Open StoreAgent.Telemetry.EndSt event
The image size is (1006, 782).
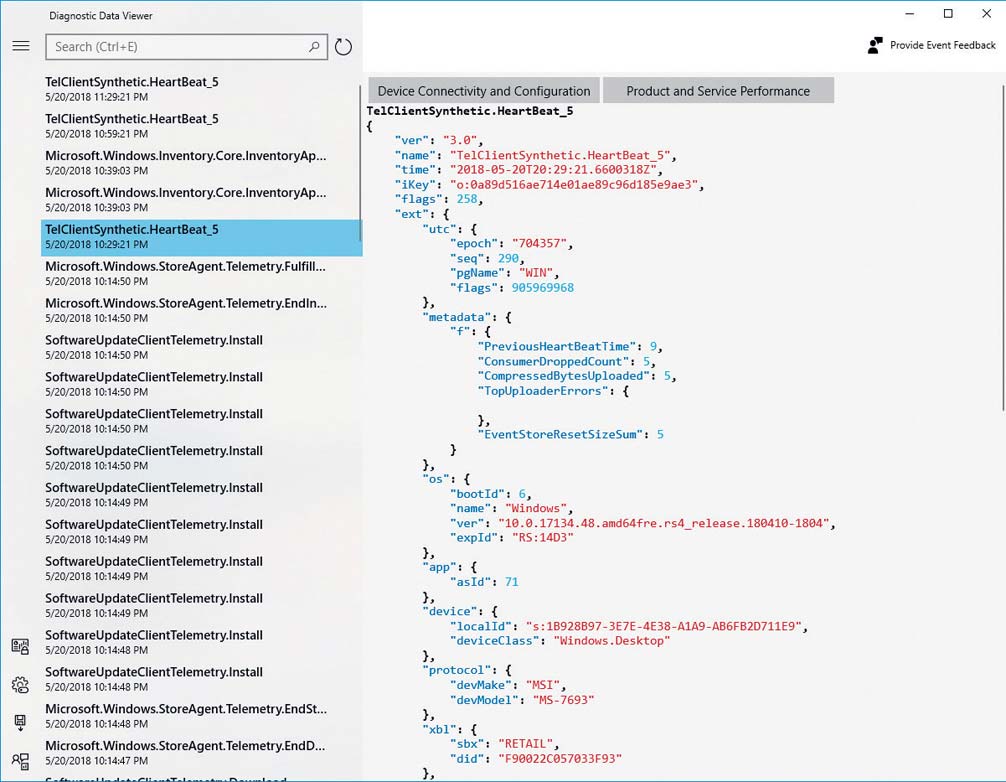tap(201, 716)
